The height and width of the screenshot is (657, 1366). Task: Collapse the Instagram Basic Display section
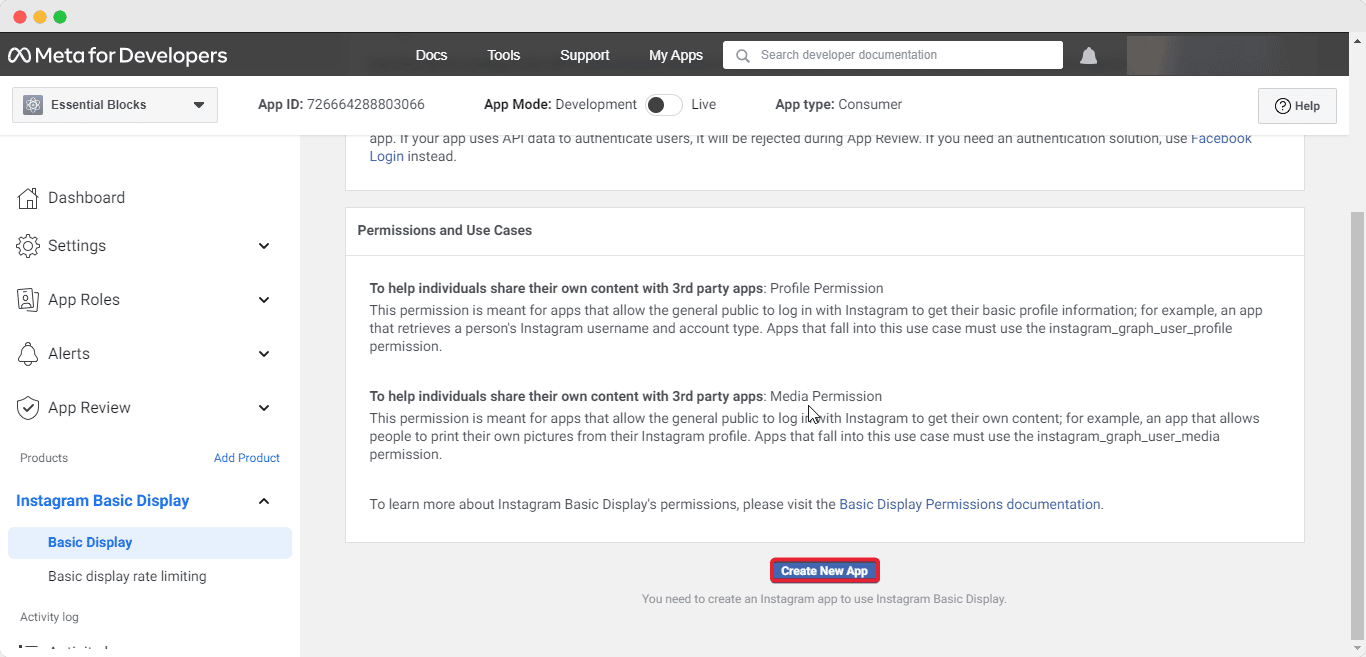coord(264,501)
